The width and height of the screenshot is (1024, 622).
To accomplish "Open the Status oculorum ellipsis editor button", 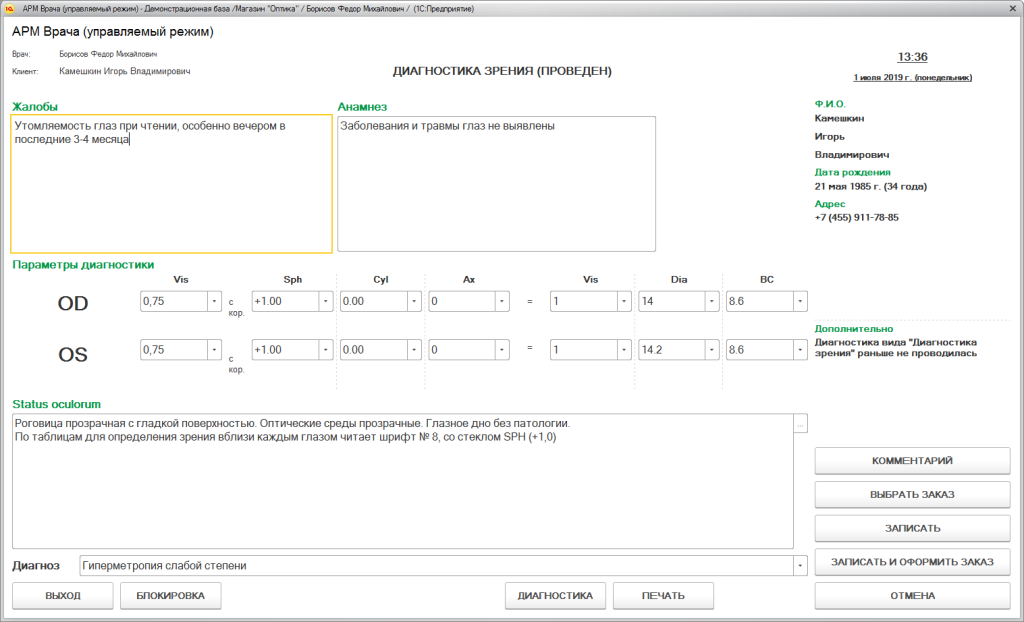I will [x=800, y=425].
